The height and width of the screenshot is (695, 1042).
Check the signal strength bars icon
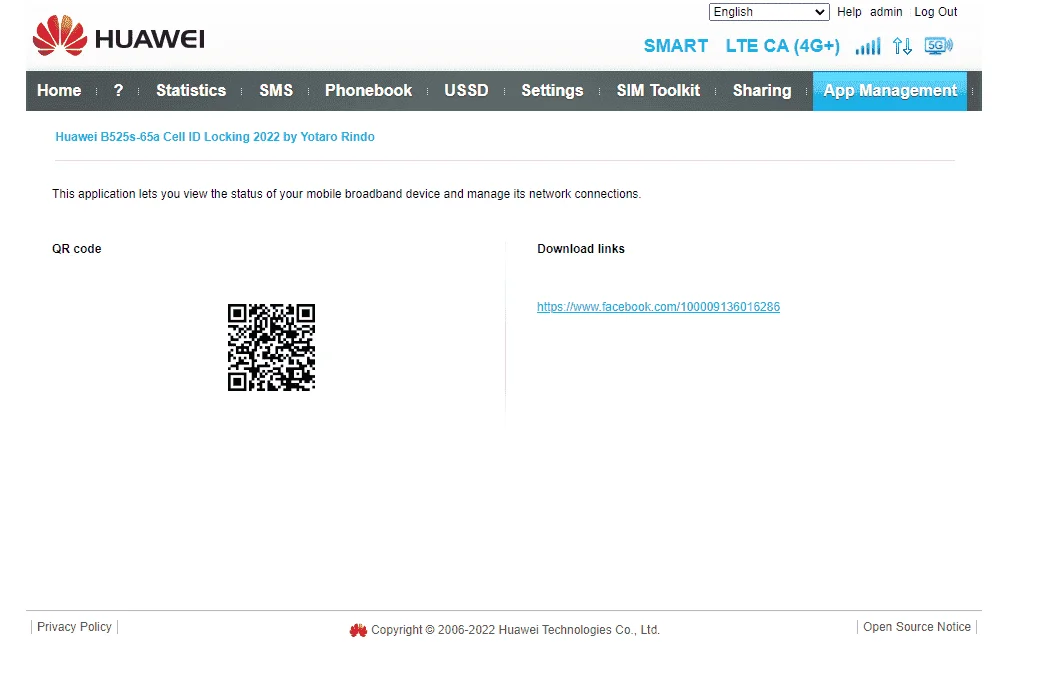(868, 46)
